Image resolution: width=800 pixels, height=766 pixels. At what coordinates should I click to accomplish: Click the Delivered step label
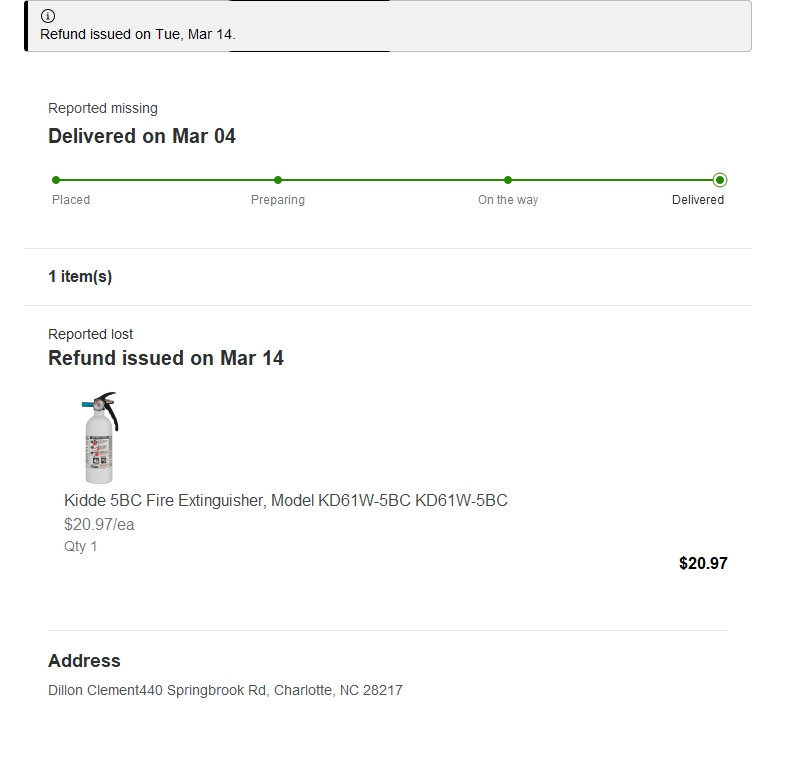pyautogui.click(x=697, y=200)
